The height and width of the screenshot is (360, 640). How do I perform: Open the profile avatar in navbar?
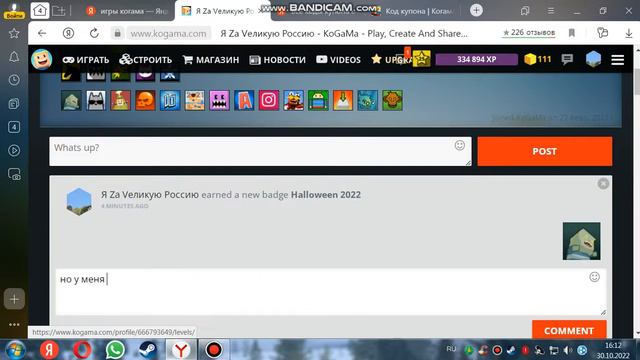593,59
